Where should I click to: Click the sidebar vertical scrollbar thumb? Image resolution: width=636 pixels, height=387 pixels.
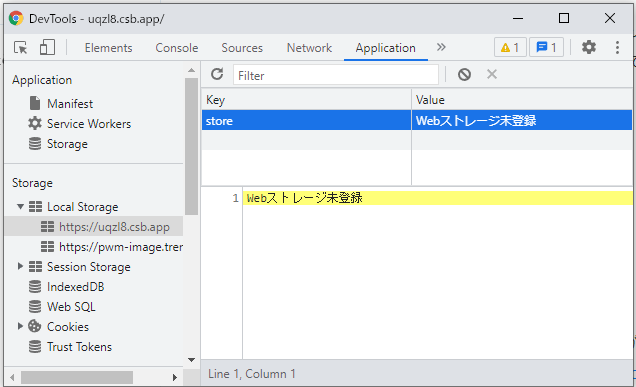(191, 146)
